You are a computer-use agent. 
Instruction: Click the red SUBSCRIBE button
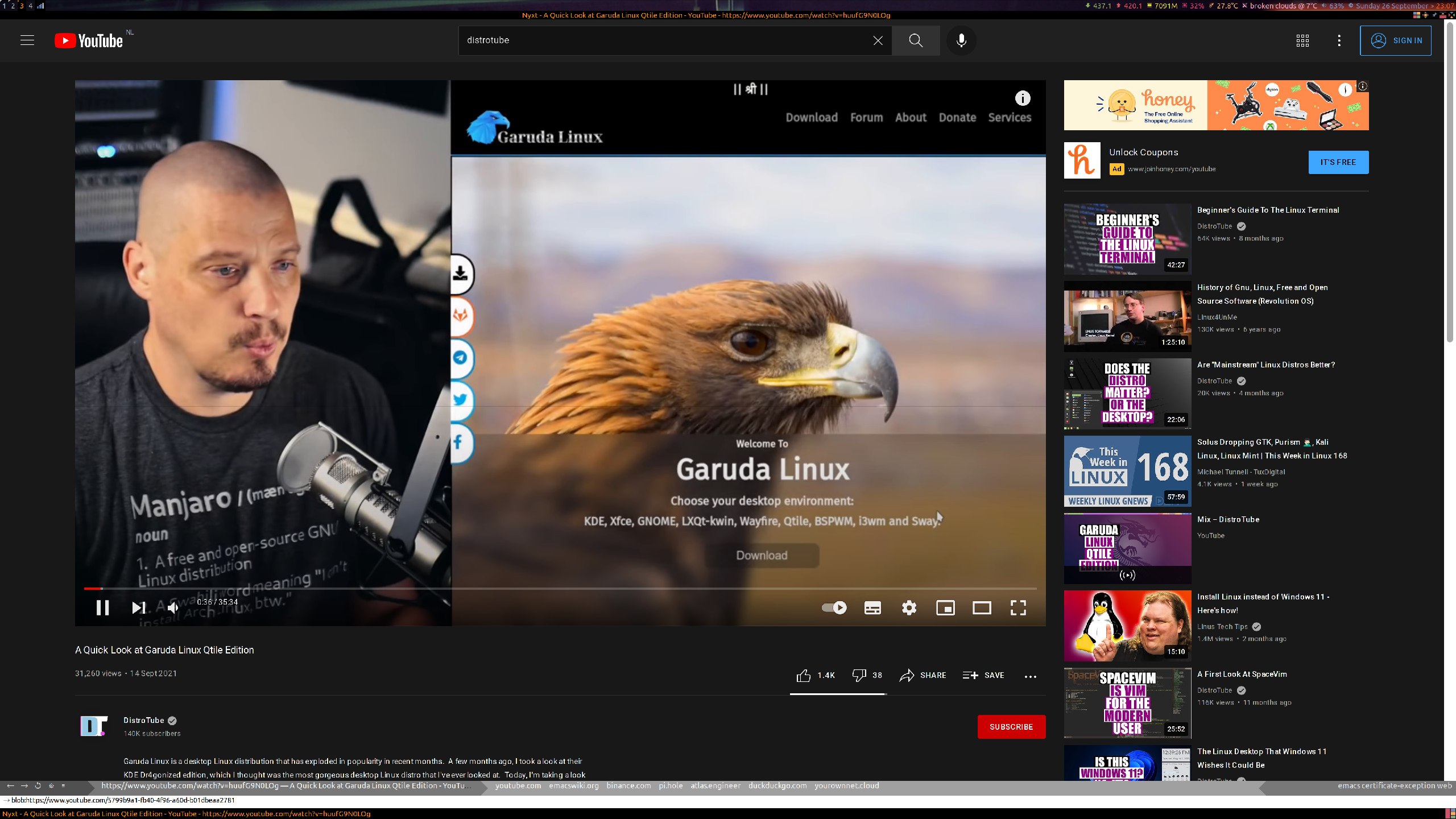click(x=1011, y=727)
